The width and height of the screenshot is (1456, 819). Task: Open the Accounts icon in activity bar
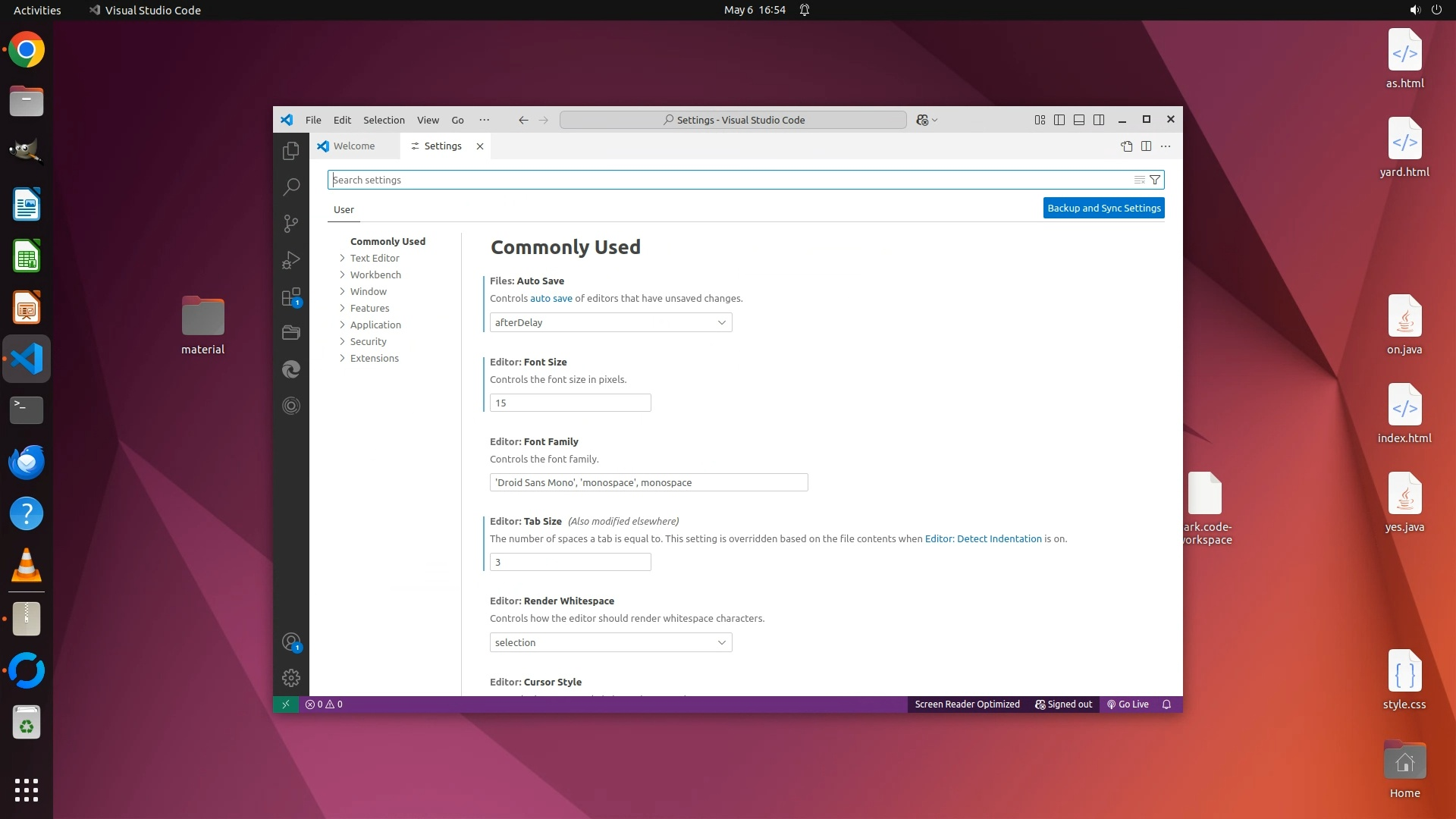click(x=290, y=642)
